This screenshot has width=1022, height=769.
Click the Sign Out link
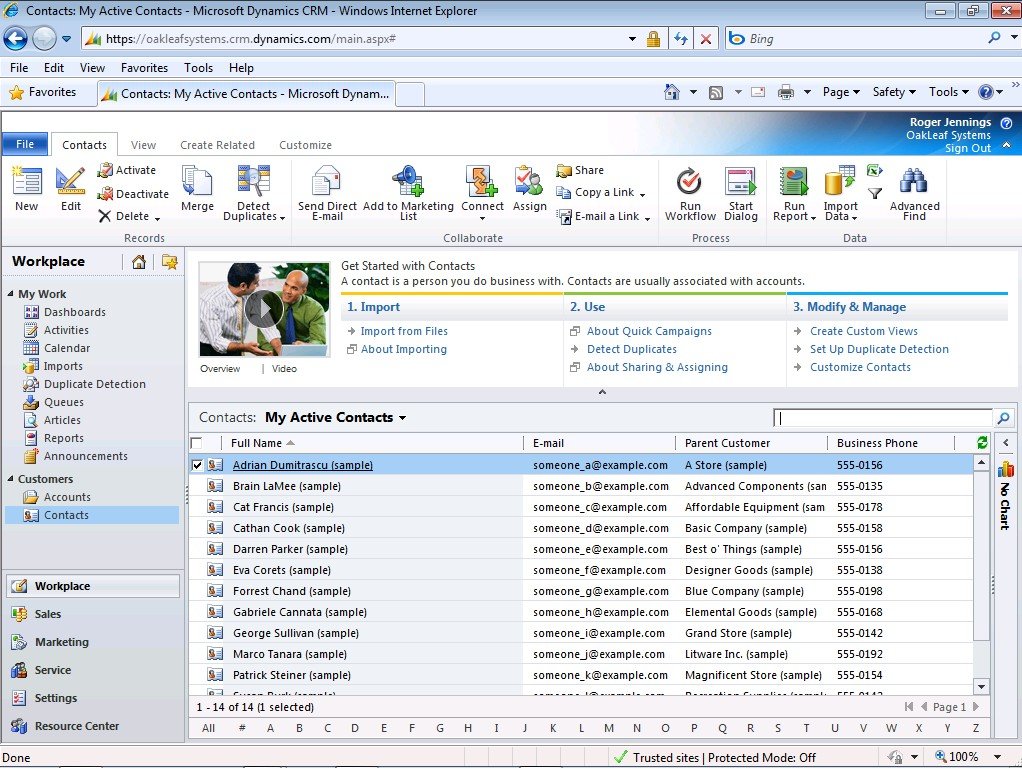(x=967, y=148)
